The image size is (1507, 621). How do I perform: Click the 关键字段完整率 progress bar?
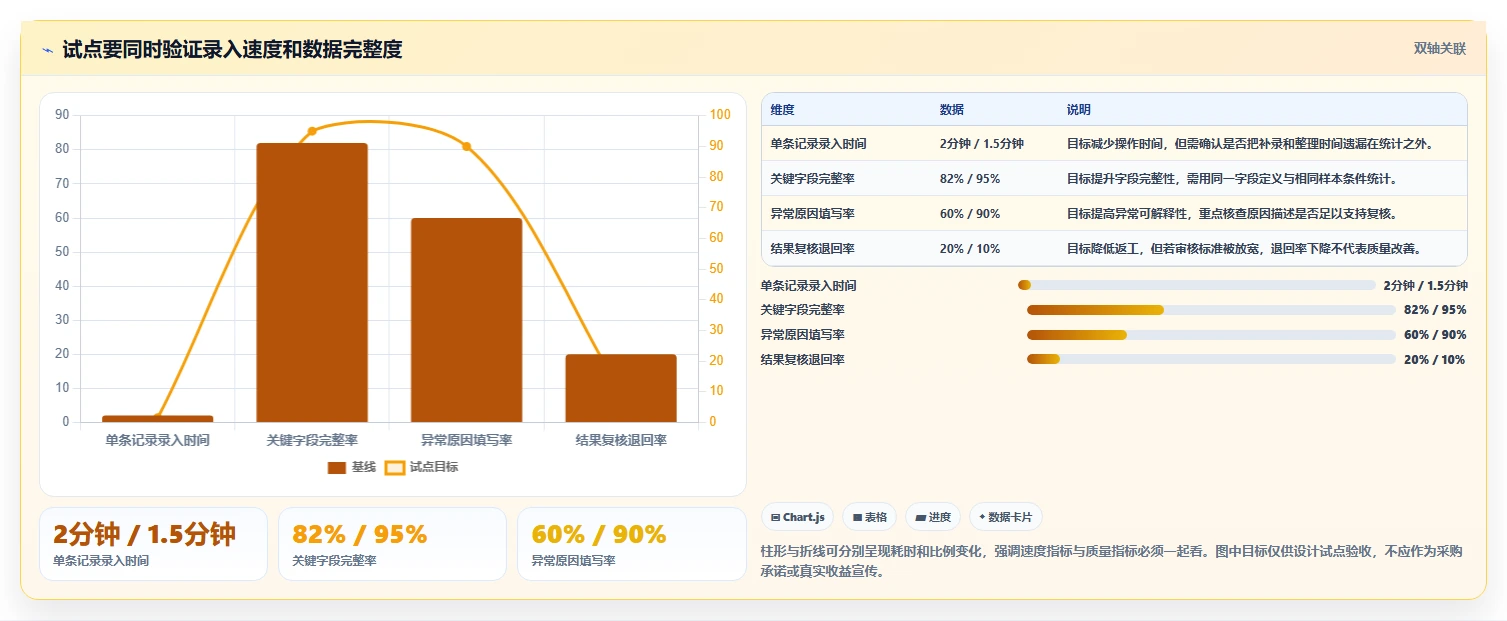click(x=1211, y=310)
